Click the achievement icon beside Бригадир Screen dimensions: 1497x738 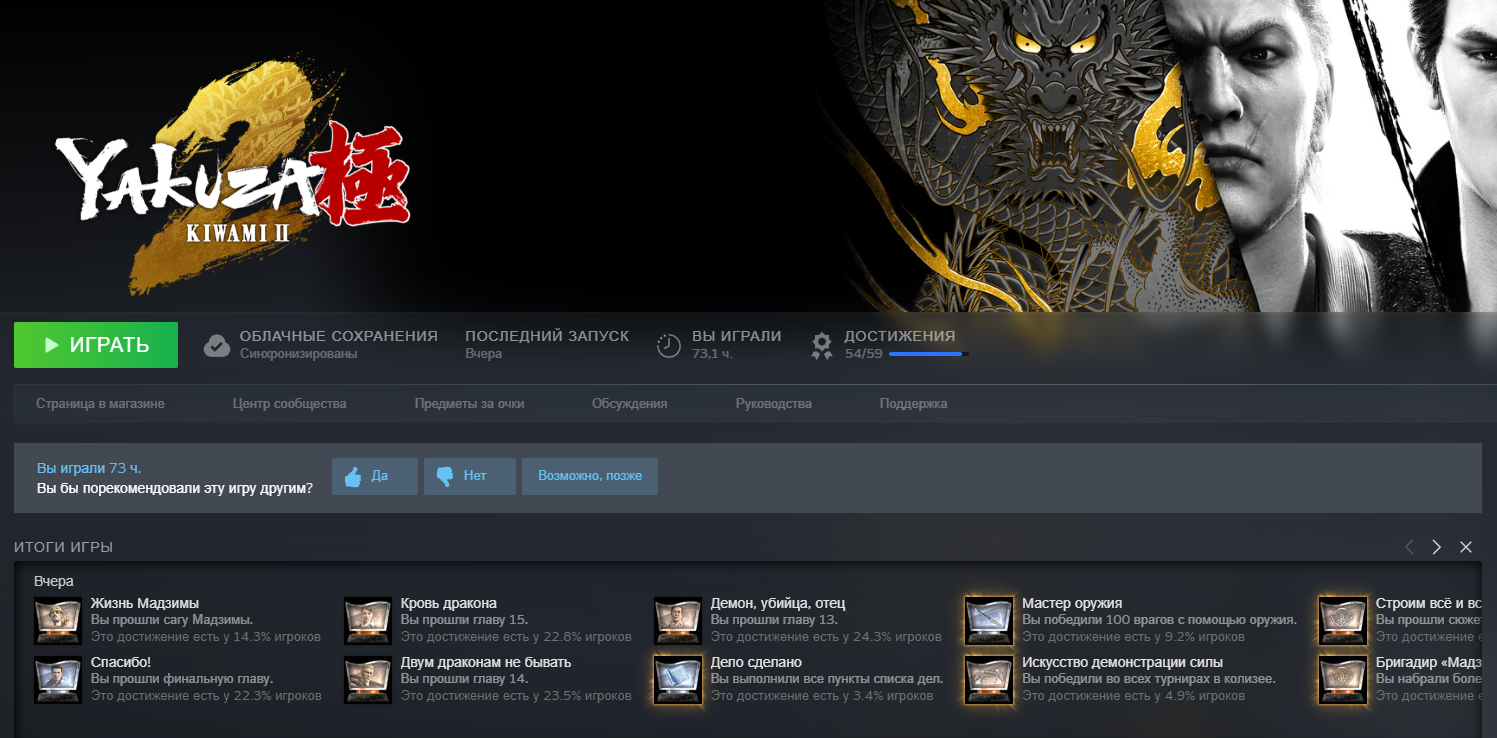tap(1343, 679)
